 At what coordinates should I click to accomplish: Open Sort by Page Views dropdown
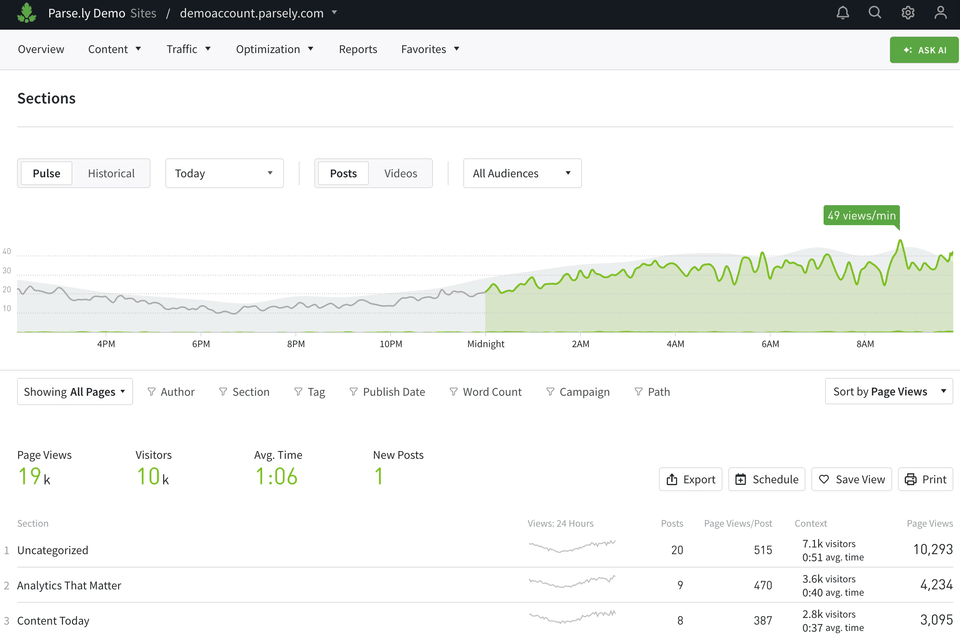(889, 392)
